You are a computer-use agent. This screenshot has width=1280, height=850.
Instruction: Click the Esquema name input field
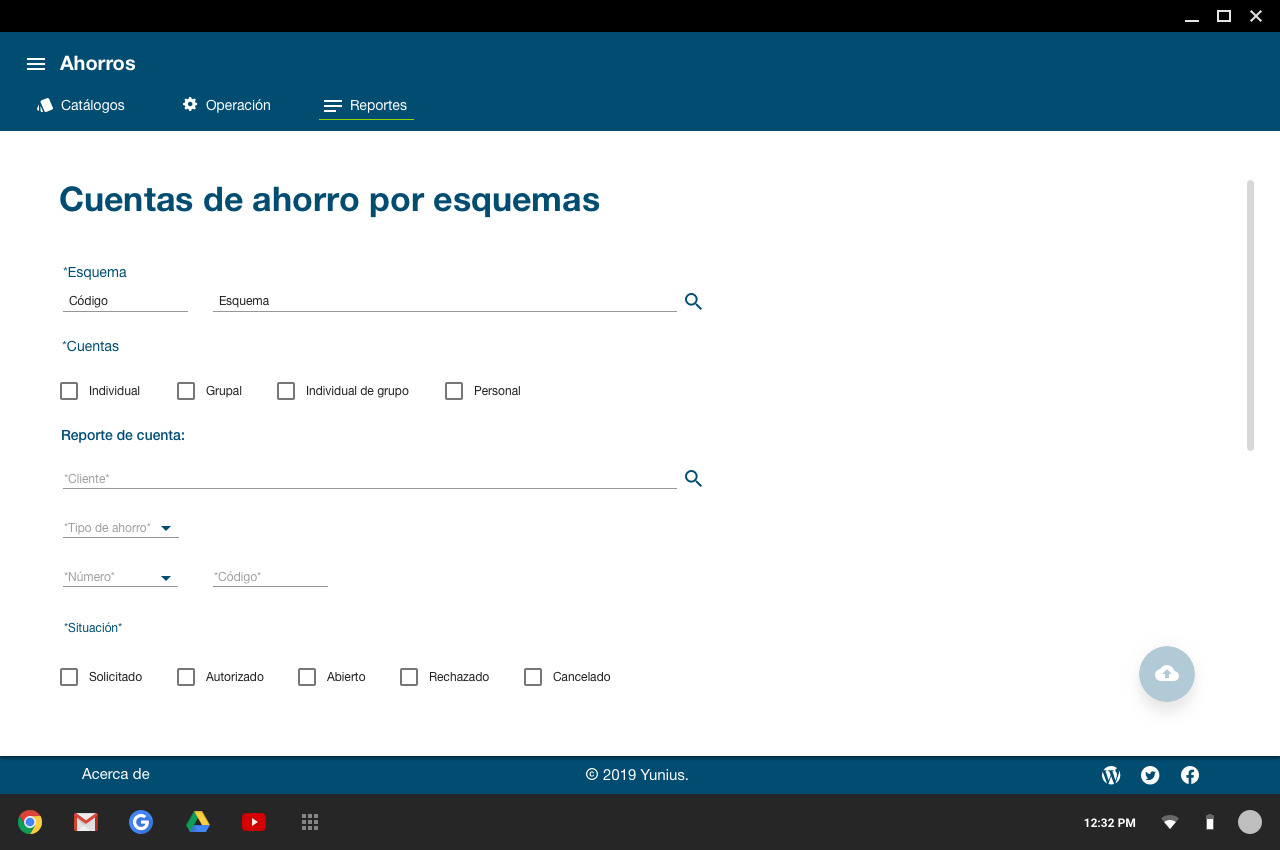[x=444, y=301]
